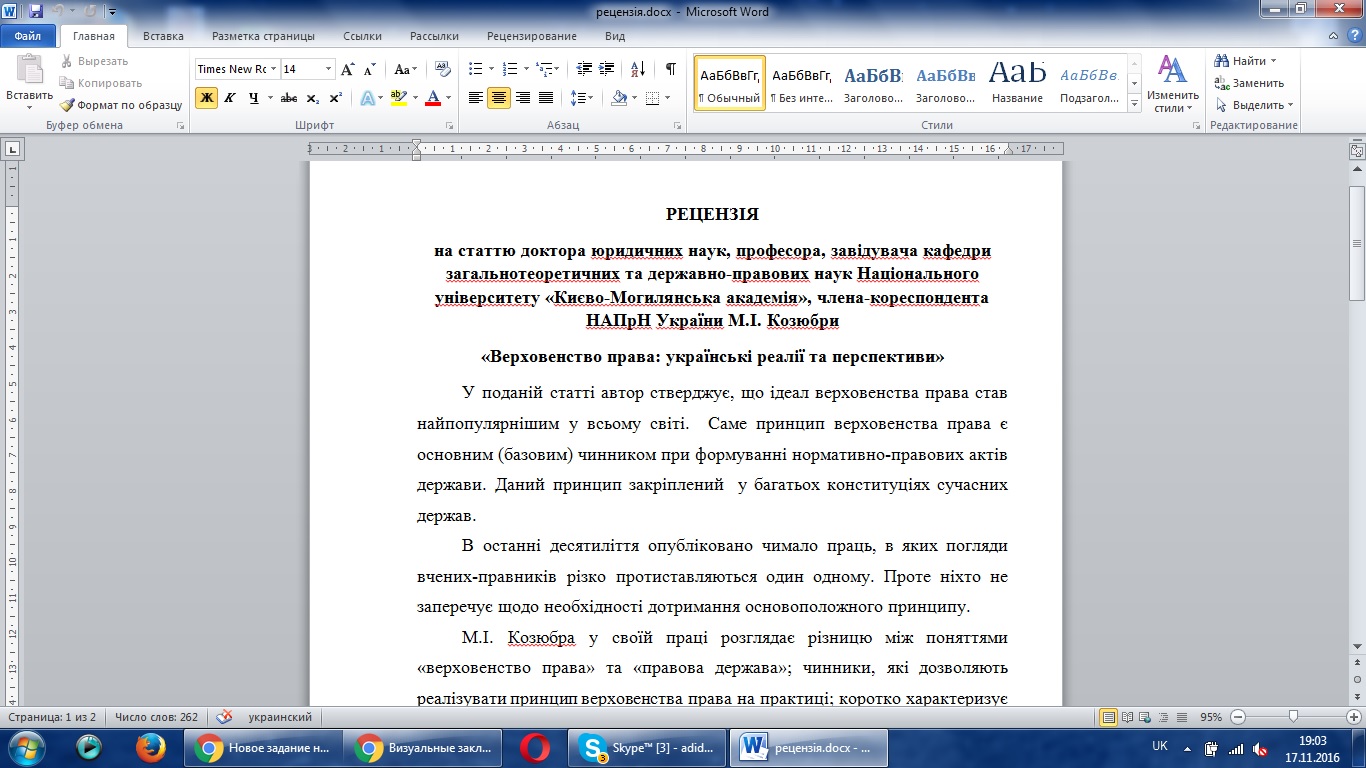Apply text effects glowing A icon
Viewport: 1366px width, 768px height.
pos(367,97)
